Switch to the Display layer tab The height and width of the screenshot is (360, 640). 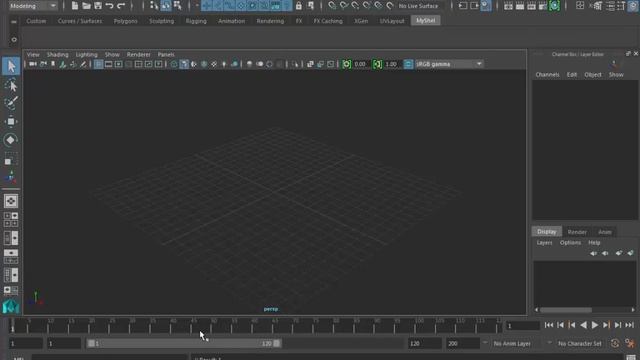point(547,231)
